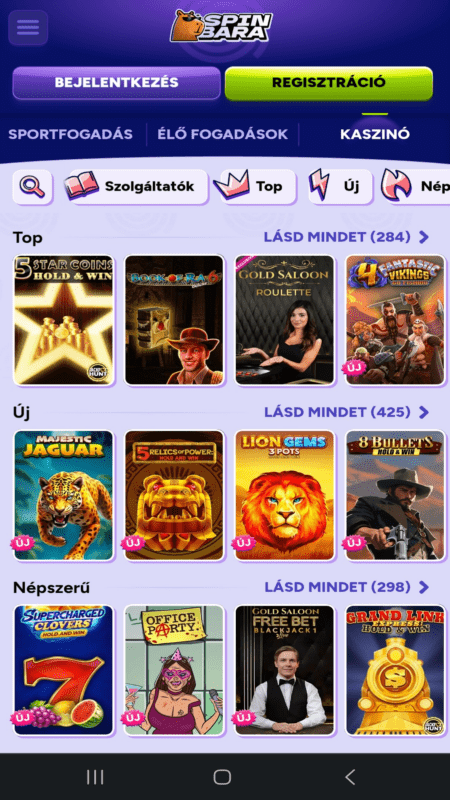Tap the Android home button
450x800 pixels.
point(222,777)
